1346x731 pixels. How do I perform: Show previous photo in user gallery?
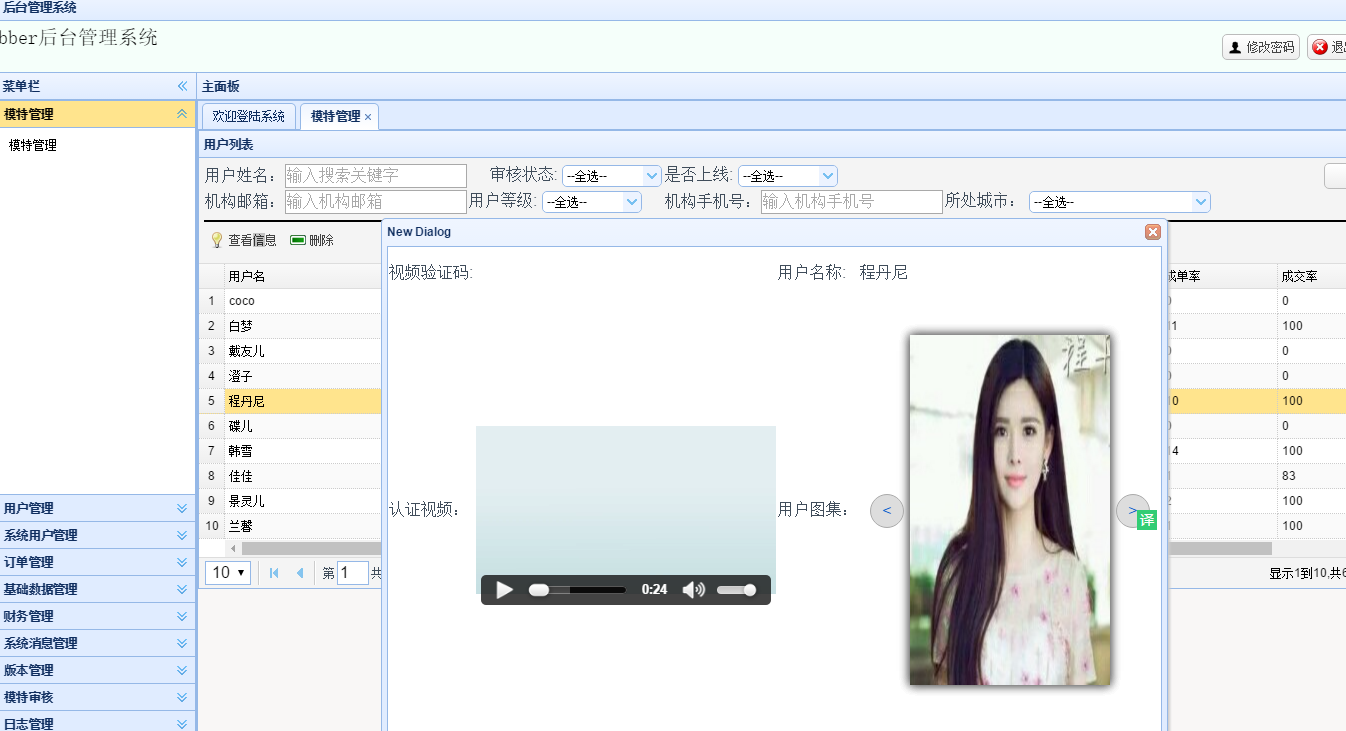point(887,511)
